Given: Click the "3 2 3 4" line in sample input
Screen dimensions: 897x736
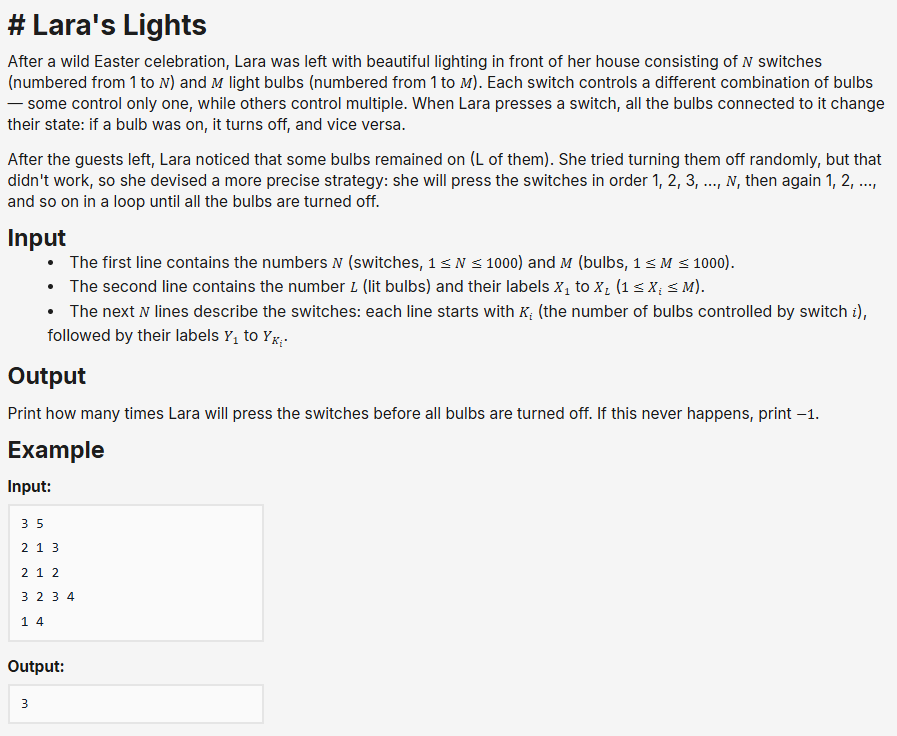Looking at the screenshot, I should (47, 597).
